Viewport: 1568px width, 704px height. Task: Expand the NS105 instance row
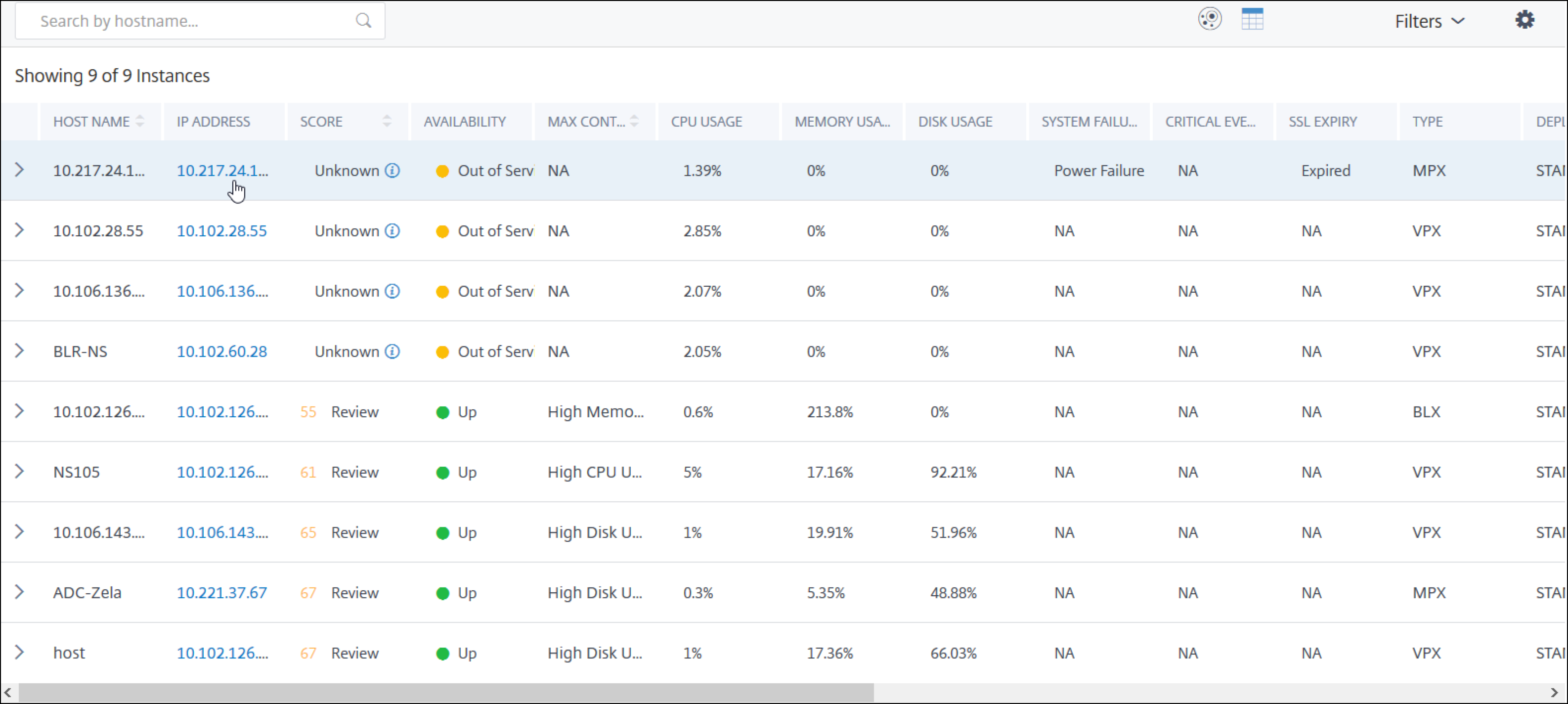19,471
